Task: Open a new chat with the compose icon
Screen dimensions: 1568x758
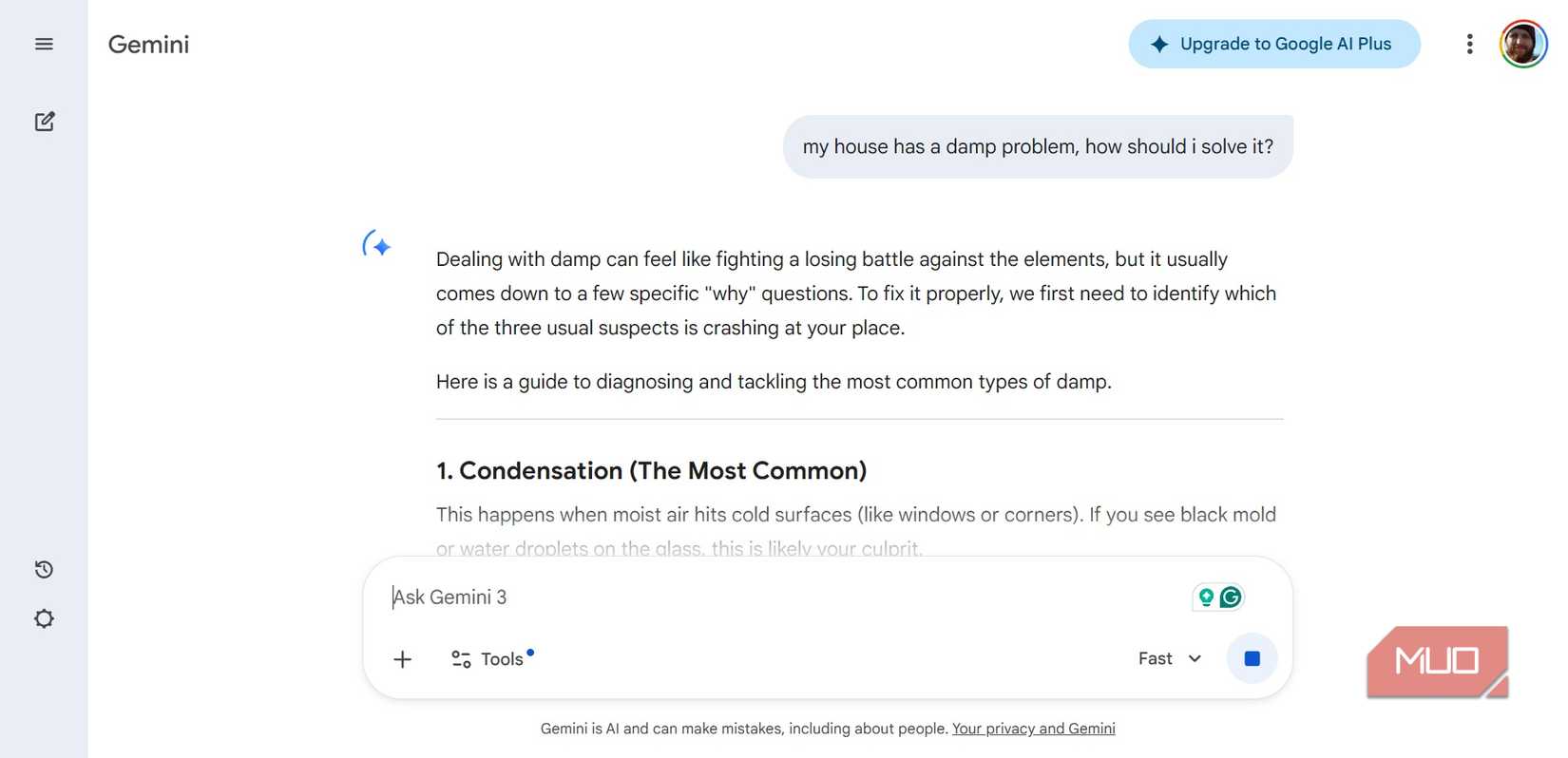Action: 44,122
